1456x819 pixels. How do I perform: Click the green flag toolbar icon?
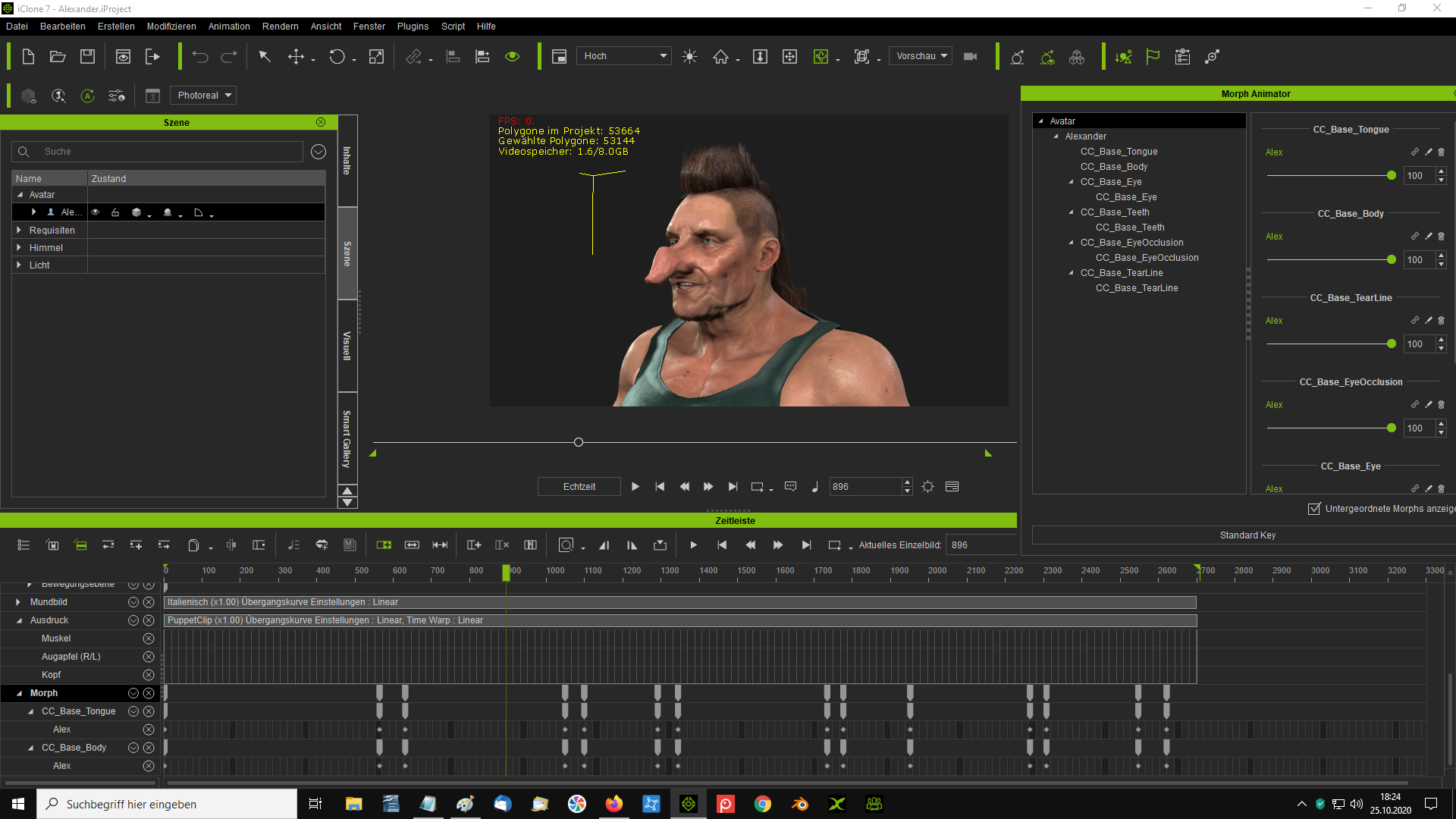point(1153,56)
